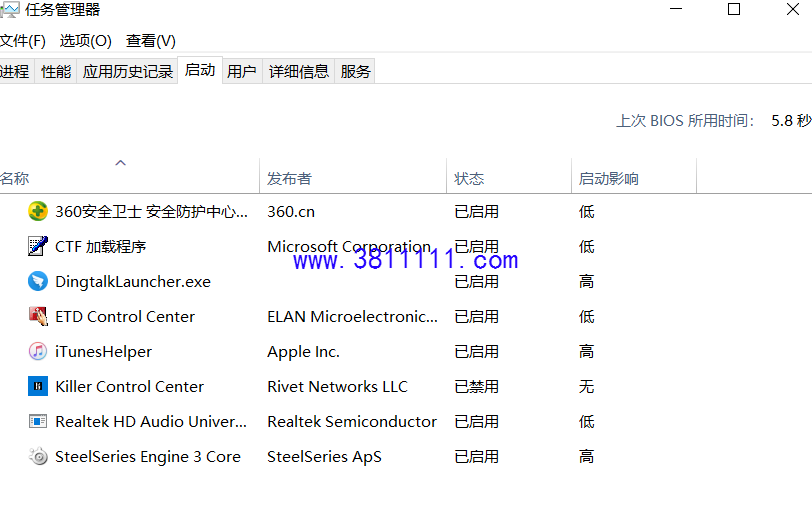812x518 pixels.
Task: Click the 高 impact of SteelSeries Engine
Action: pyautogui.click(x=587, y=456)
